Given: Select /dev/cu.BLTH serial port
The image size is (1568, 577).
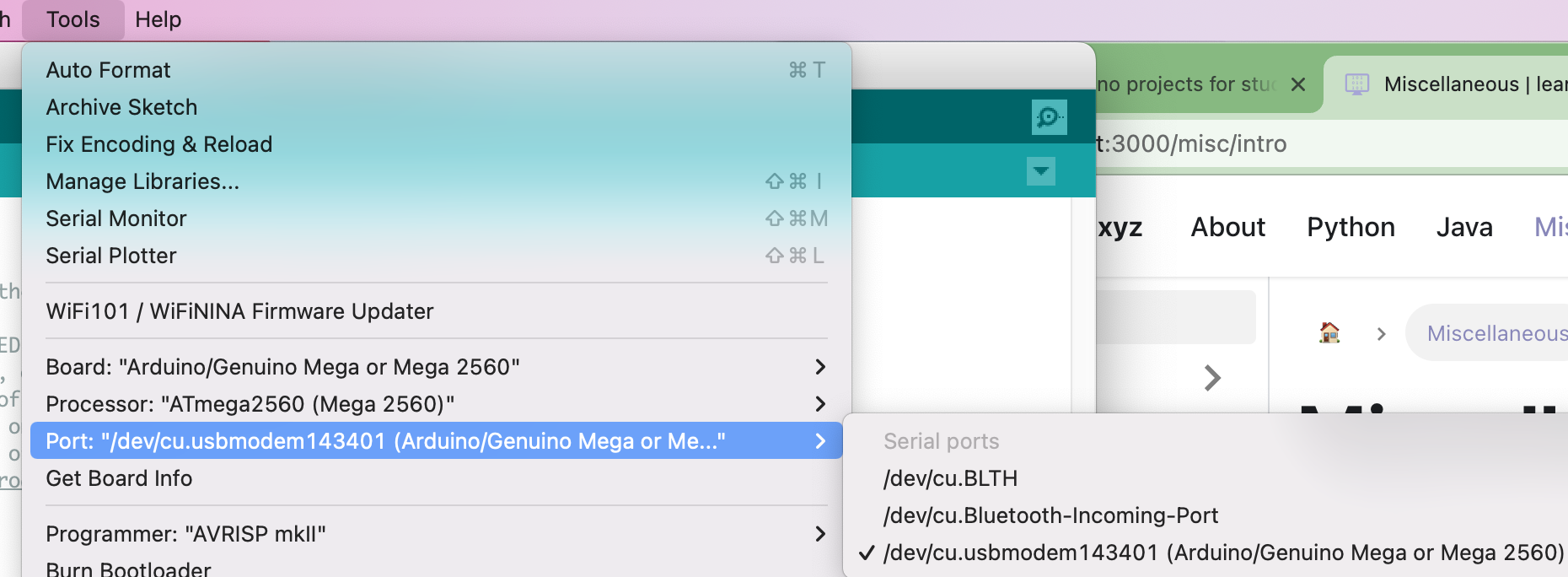Looking at the screenshot, I should click(950, 478).
